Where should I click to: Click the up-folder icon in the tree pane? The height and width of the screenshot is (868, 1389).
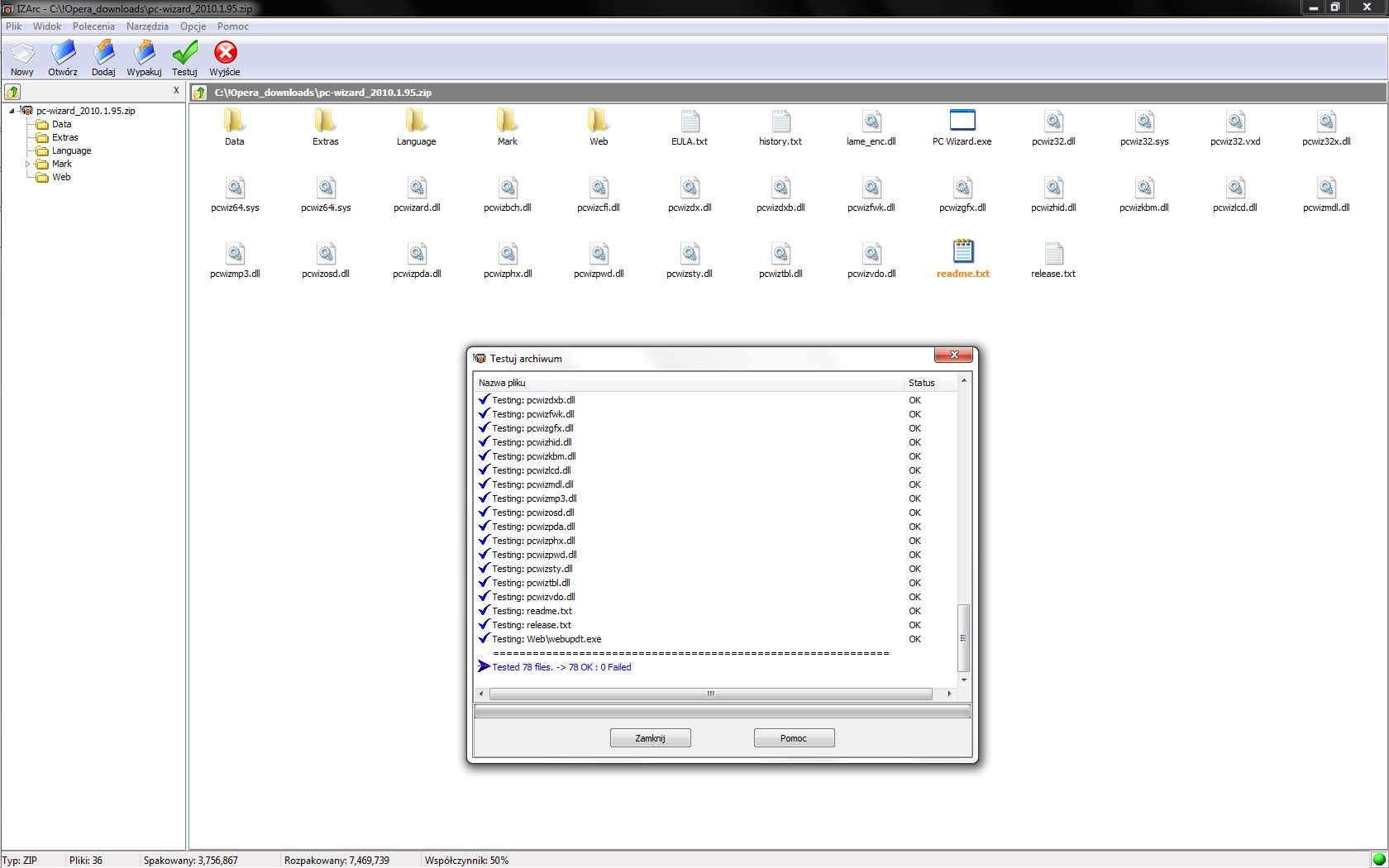pos(12,92)
